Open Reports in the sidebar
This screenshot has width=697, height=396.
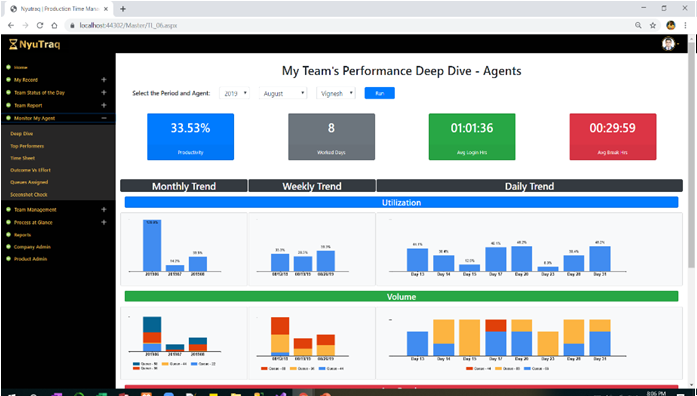click(22, 235)
